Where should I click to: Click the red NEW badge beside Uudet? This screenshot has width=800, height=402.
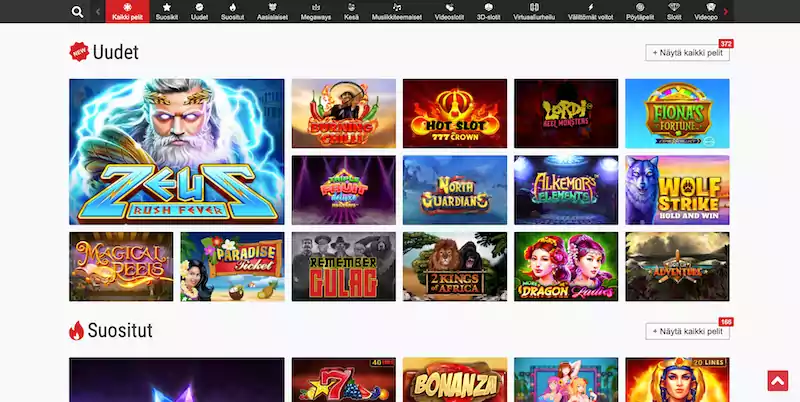tap(79, 52)
